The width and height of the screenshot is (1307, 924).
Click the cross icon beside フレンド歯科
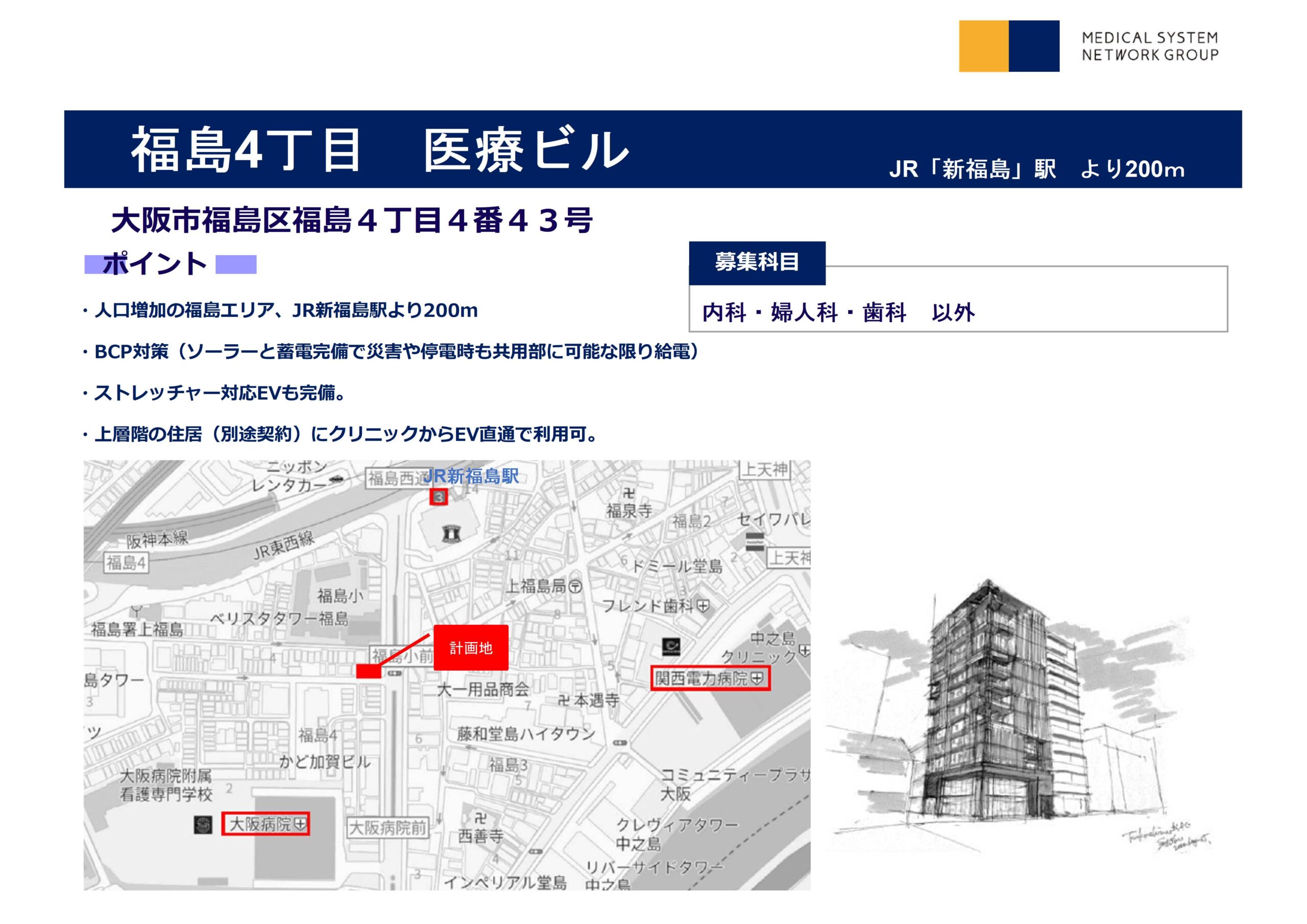704,606
